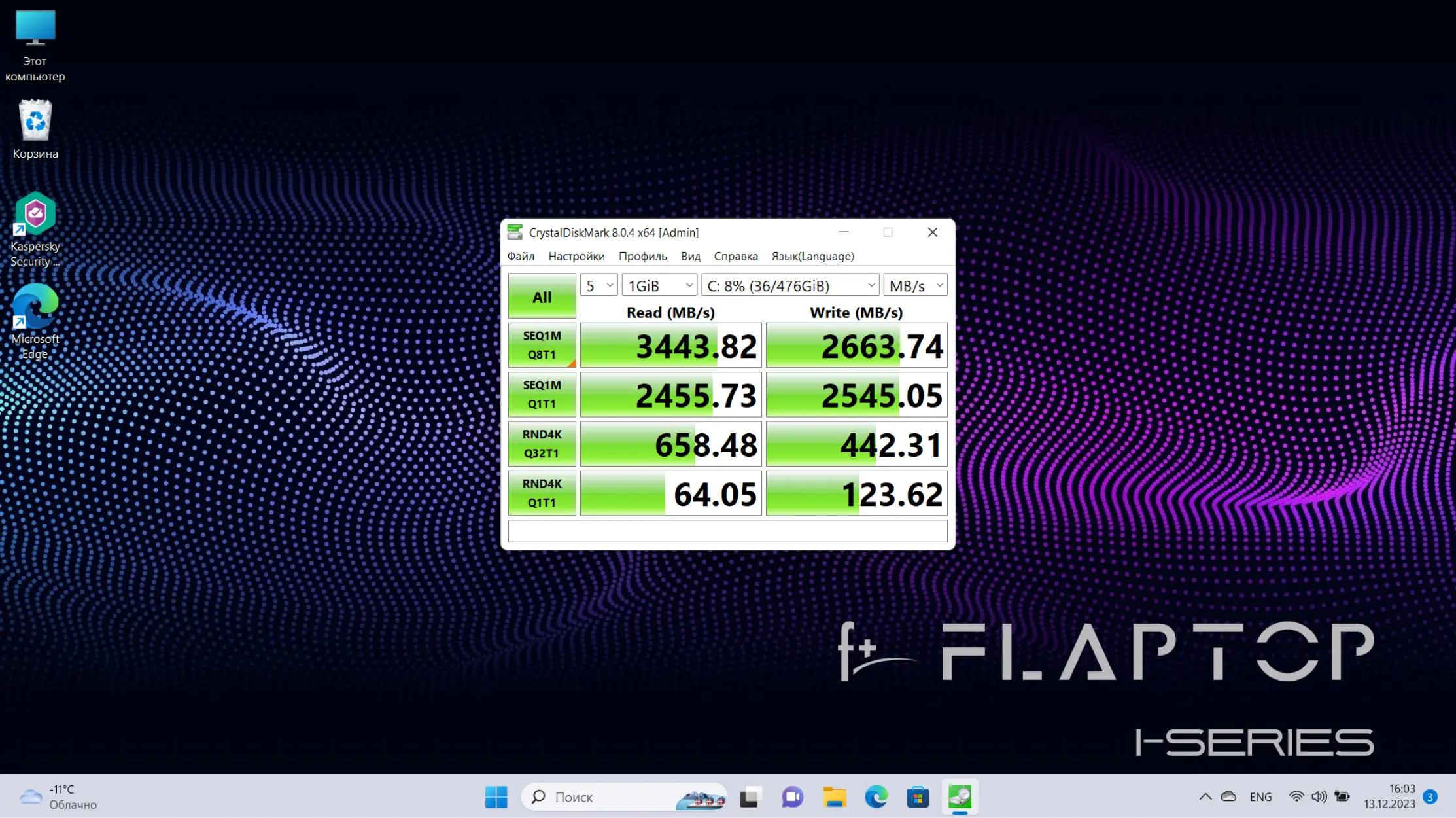Expand the test count dropdown showing 5

coord(598,285)
